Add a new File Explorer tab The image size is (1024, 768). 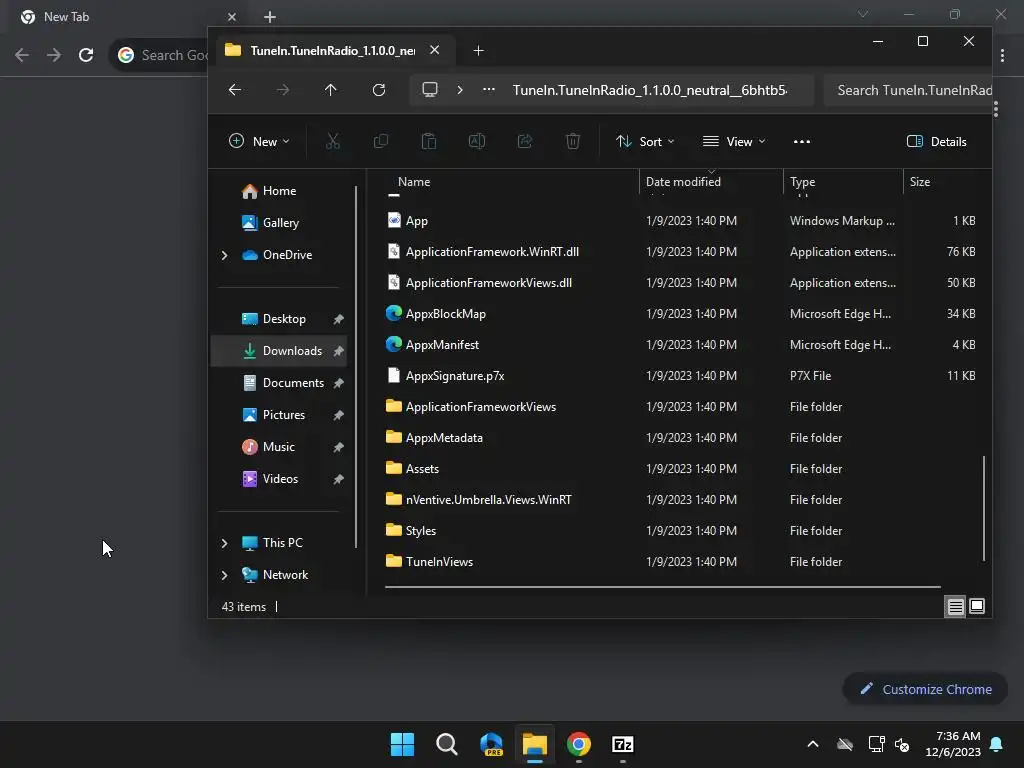479,51
